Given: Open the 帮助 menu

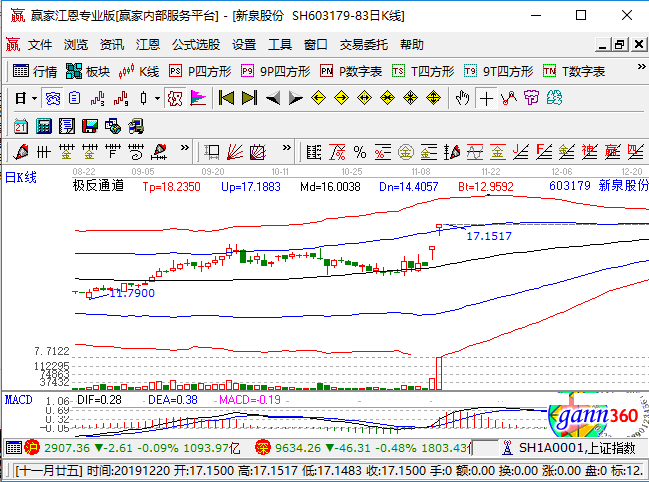Looking at the screenshot, I should tap(412, 45).
